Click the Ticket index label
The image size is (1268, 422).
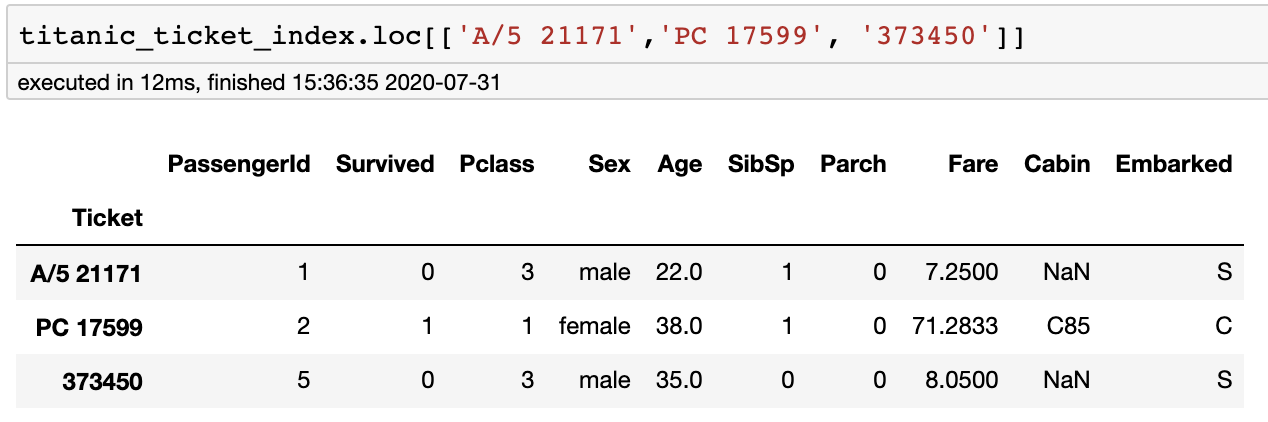107,218
